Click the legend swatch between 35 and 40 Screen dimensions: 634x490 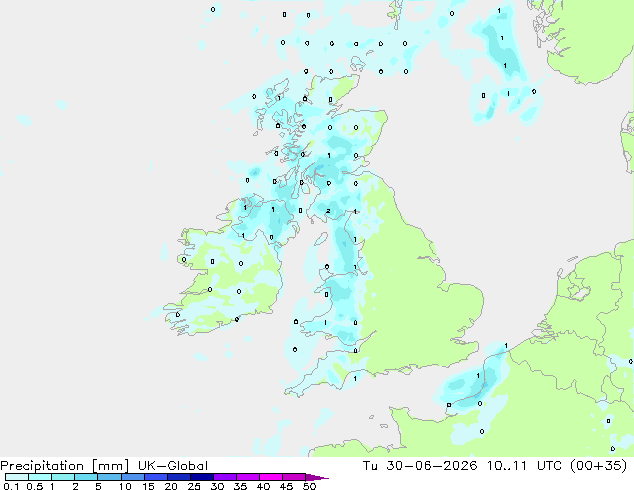[247, 477]
